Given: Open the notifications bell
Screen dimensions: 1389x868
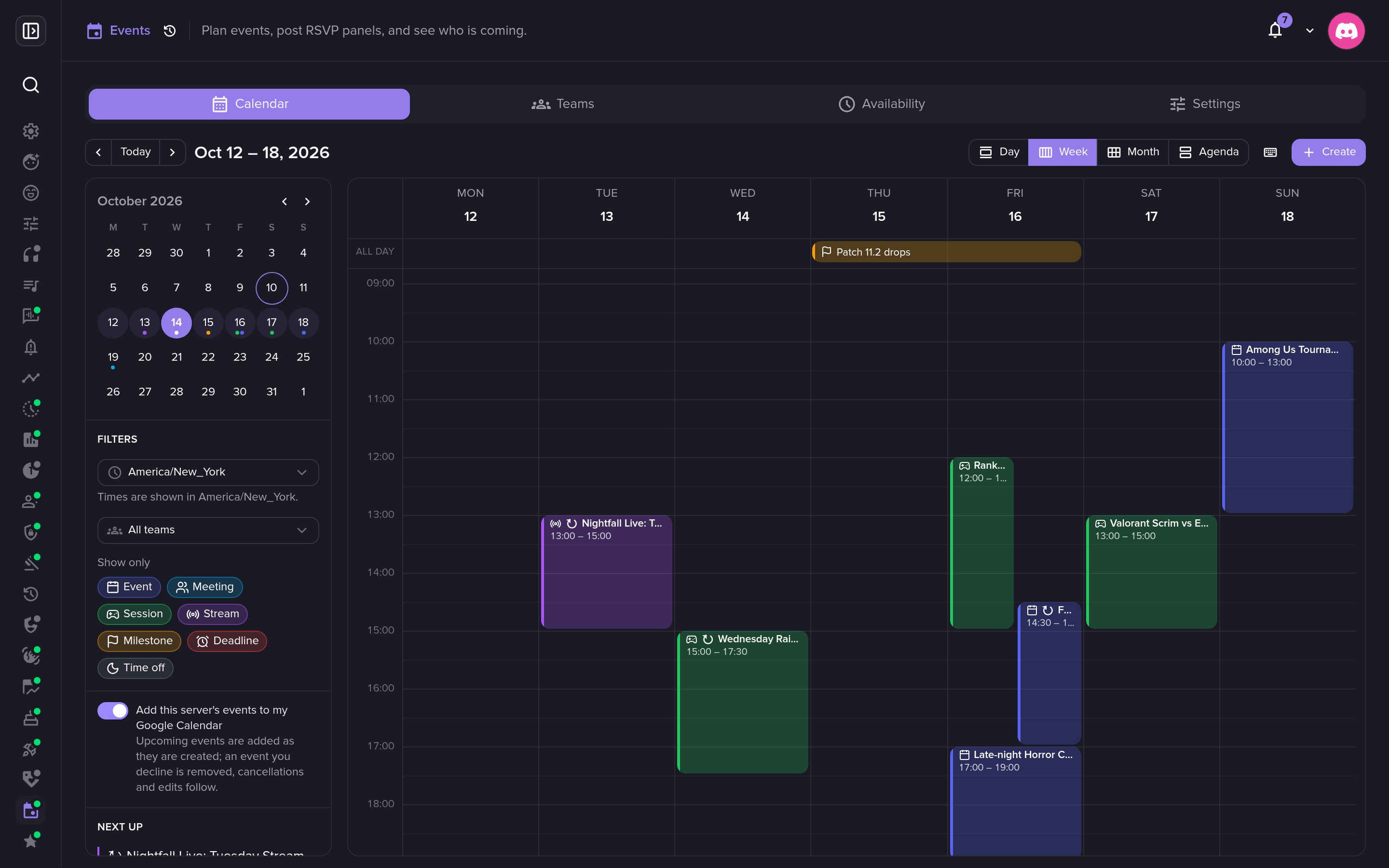Looking at the screenshot, I should 1275,30.
